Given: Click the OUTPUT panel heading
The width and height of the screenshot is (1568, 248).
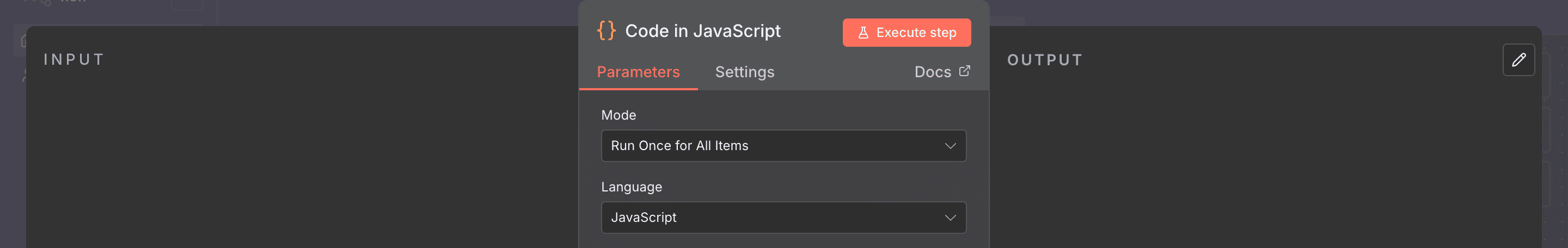Looking at the screenshot, I should click(1045, 60).
